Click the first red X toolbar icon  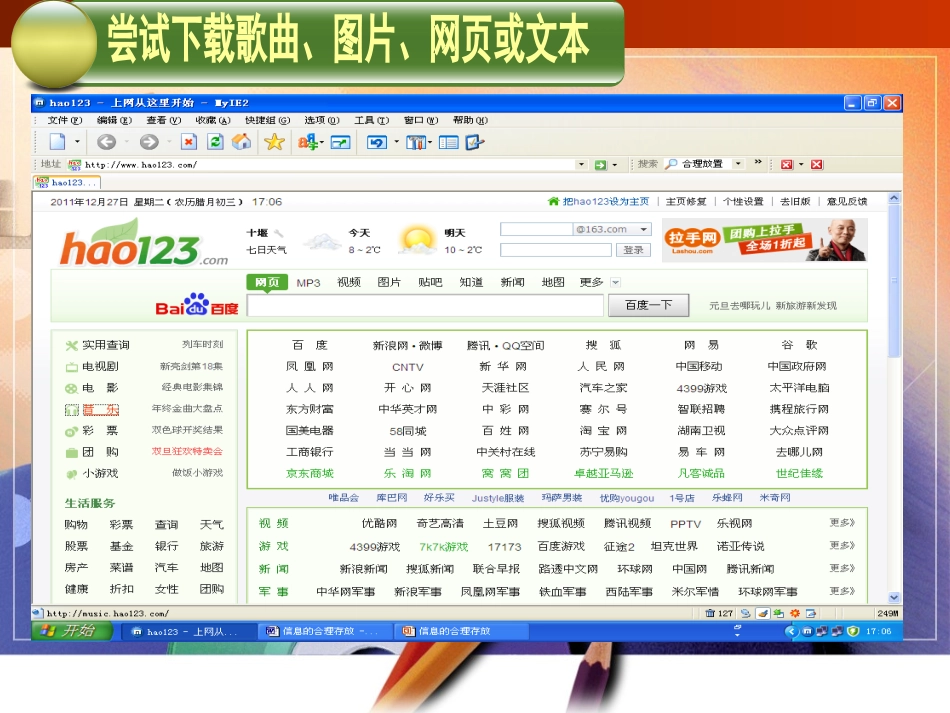pos(786,165)
